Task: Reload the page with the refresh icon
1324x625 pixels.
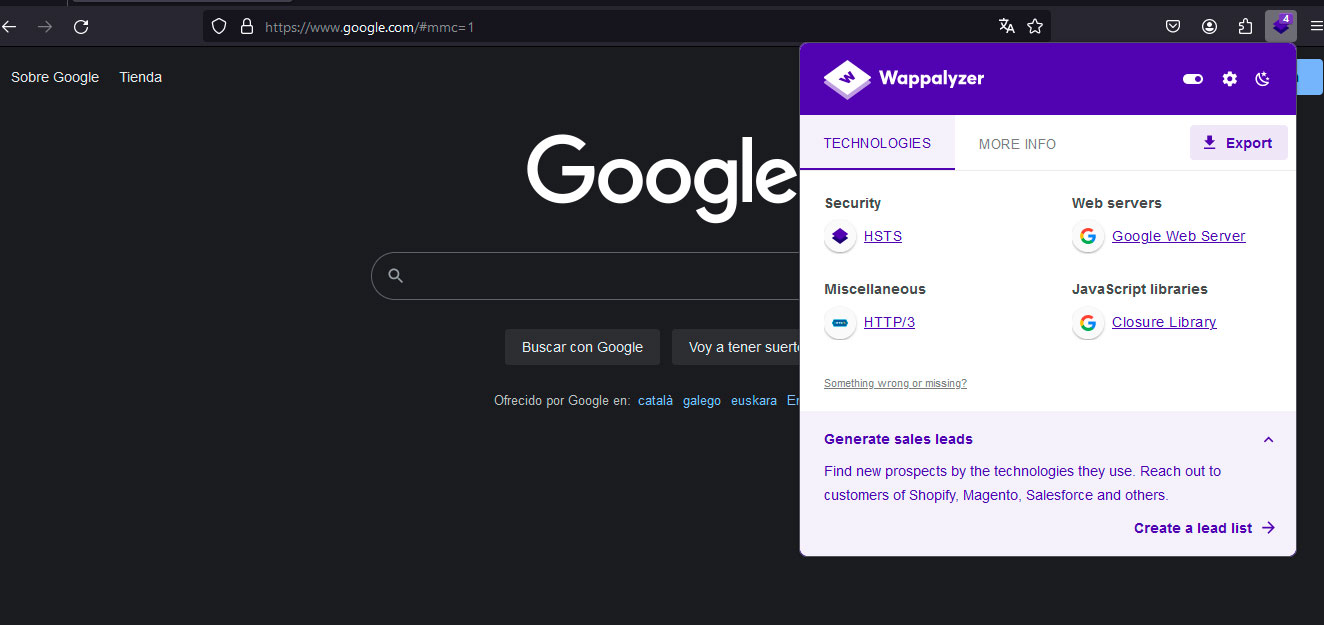Action: click(x=81, y=27)
